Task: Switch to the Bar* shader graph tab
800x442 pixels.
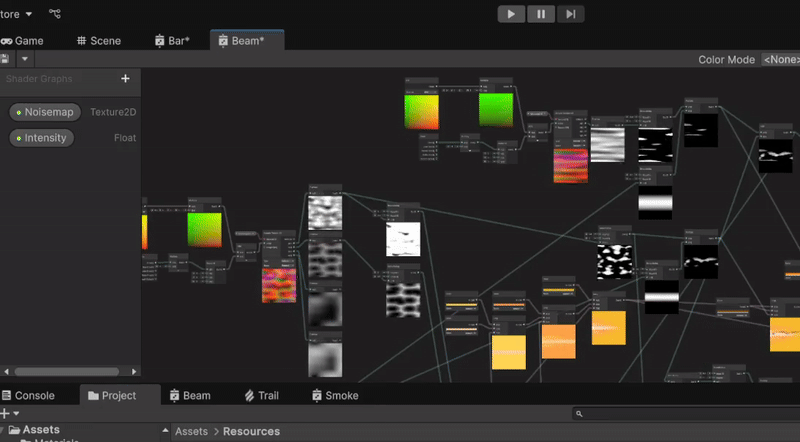Action: coord(172,41)
